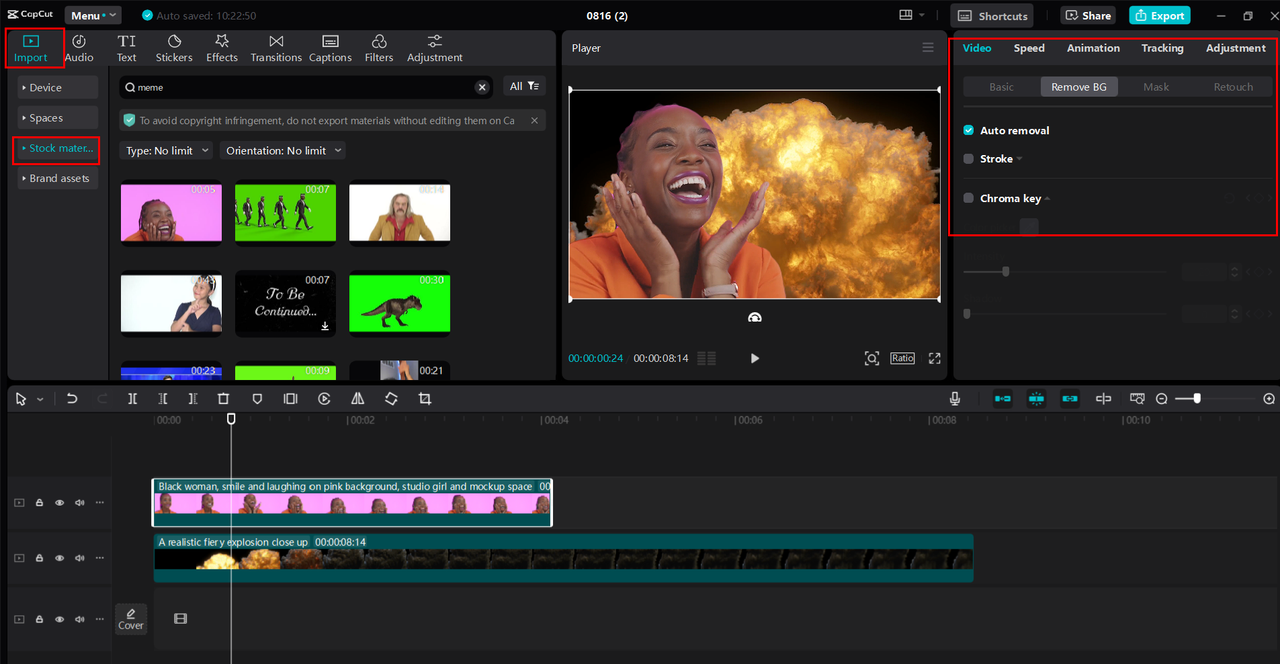Open more options for black woman track
1280x664 pixels.
tap(99, 503)
